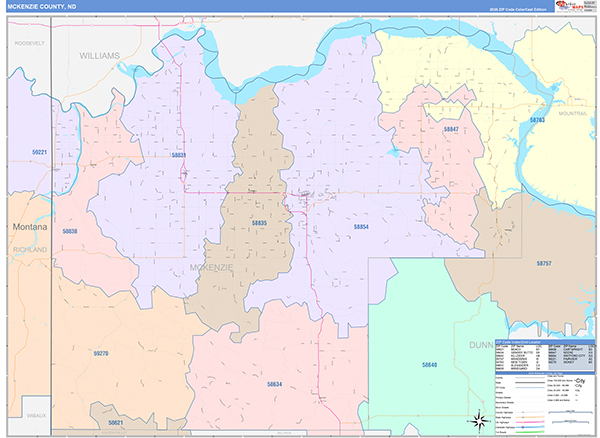The height and width of the screenshot is (438, 600).
Task: Click the green Toll Roads legend line
Action: pos(530,432)
